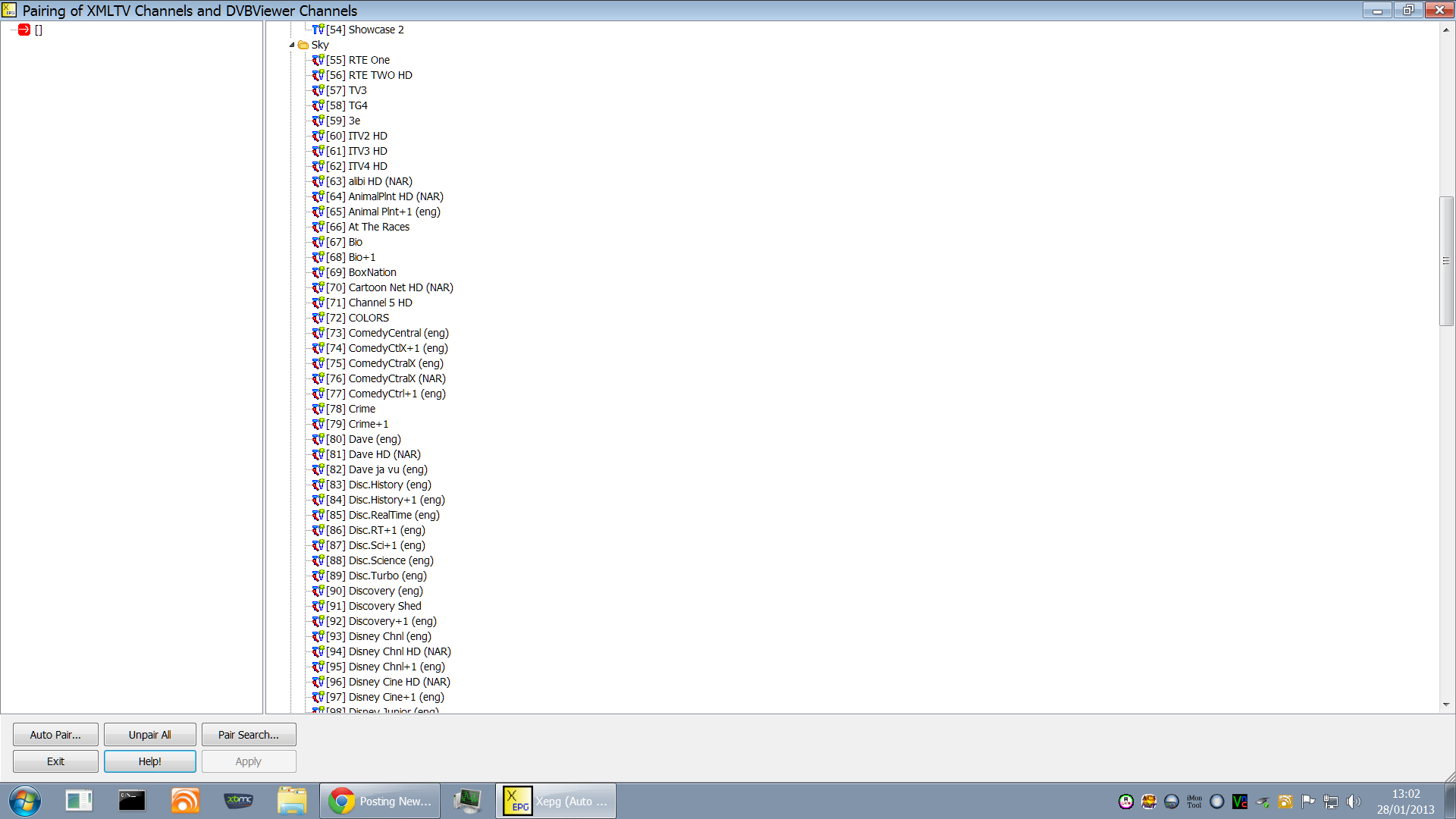1456x819 pixels.
Task: Select [73] ComedyCentral (eng) channel
Action: [x=388, y=333]
